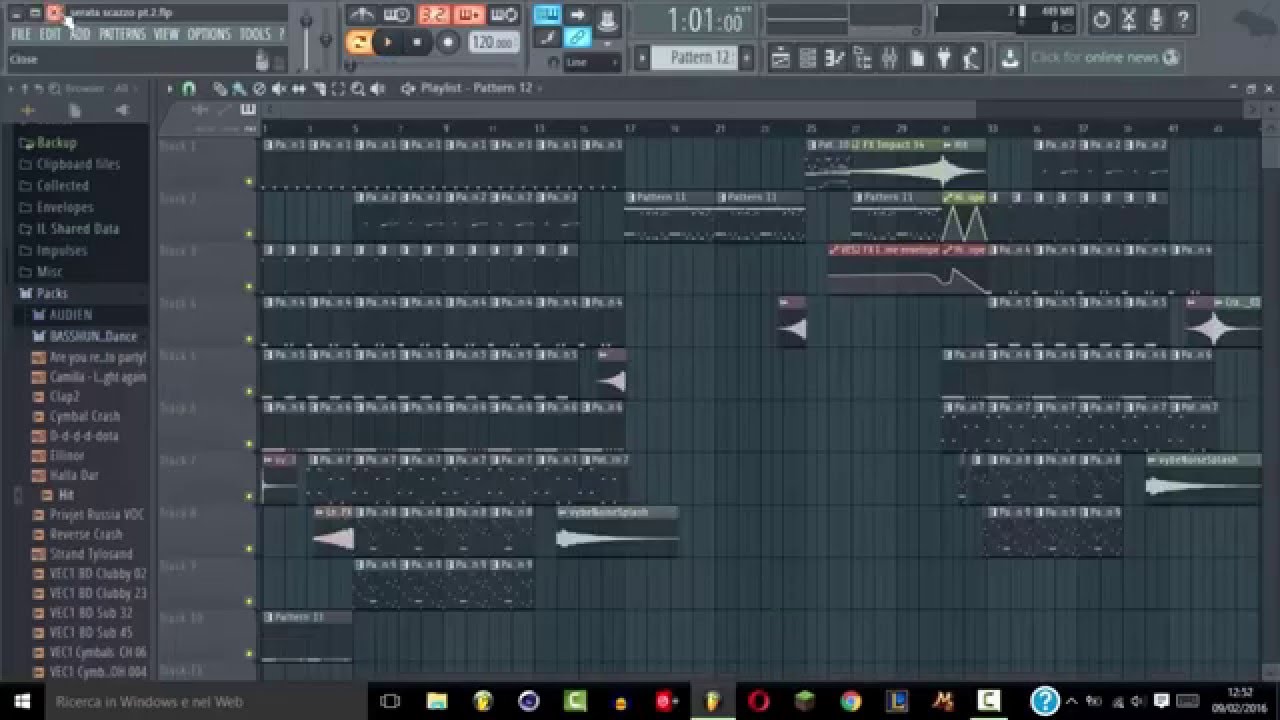Click the speaker icon in Browser tabs
This screenshot has height=720, width=1280.
(x=122, y=110)
